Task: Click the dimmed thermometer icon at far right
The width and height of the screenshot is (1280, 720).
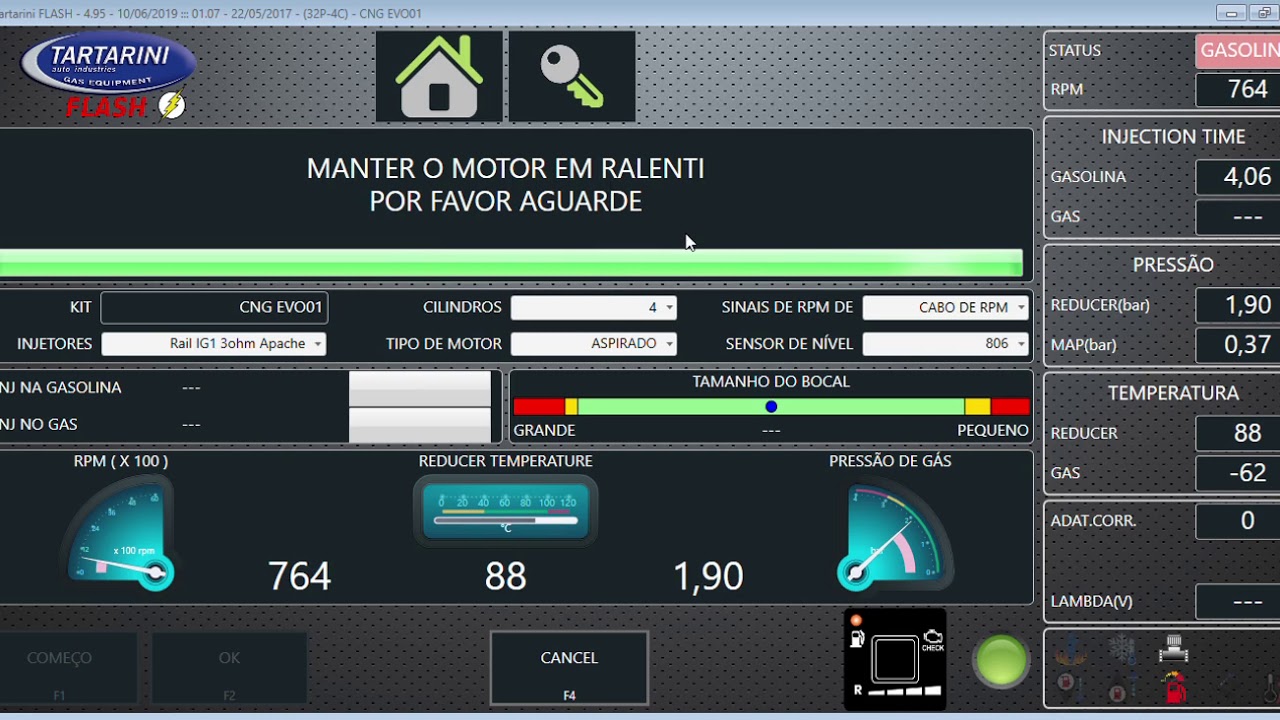Action: click(x=1270, y=688)
